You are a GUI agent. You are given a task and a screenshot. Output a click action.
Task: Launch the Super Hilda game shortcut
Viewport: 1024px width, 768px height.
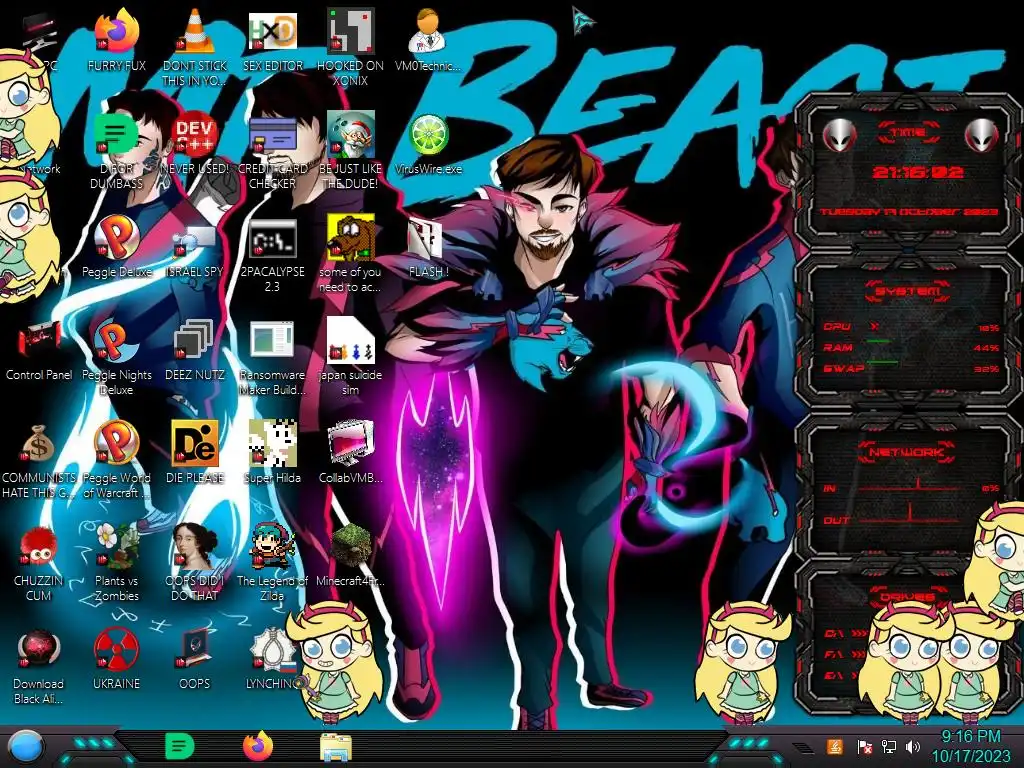[x=273, y=443]
